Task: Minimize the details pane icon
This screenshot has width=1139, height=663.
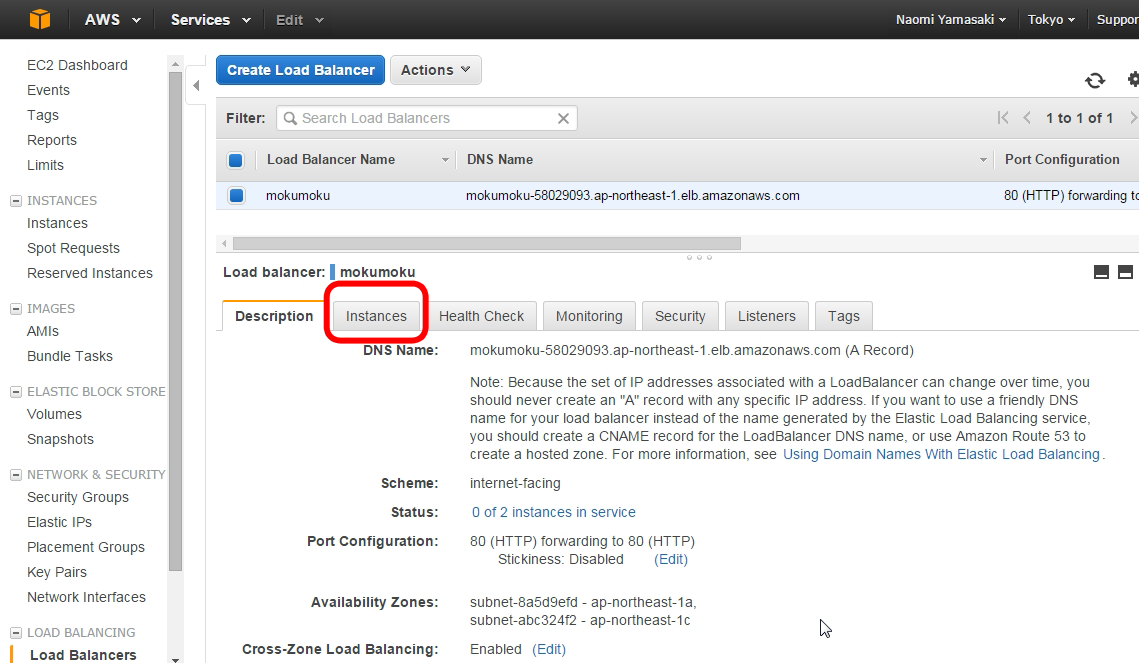Action: tap(1101, 272)
